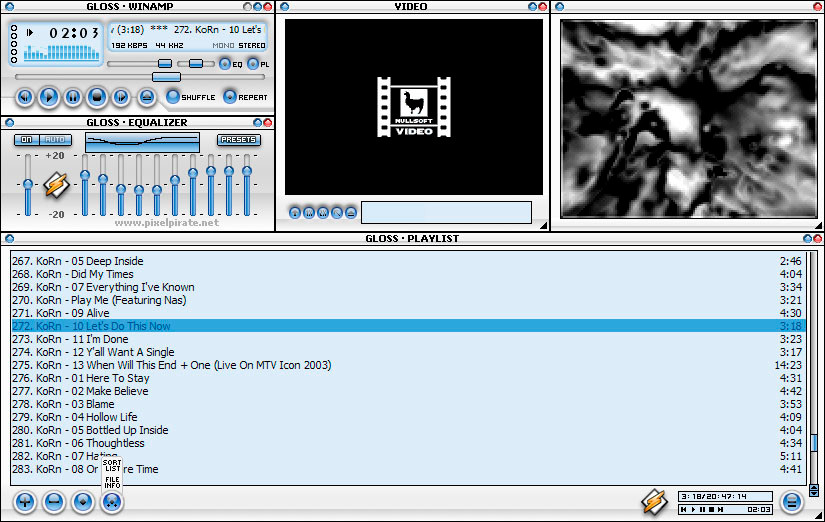Select track 274 Y'all Want A Single

[x=408, y=352]
